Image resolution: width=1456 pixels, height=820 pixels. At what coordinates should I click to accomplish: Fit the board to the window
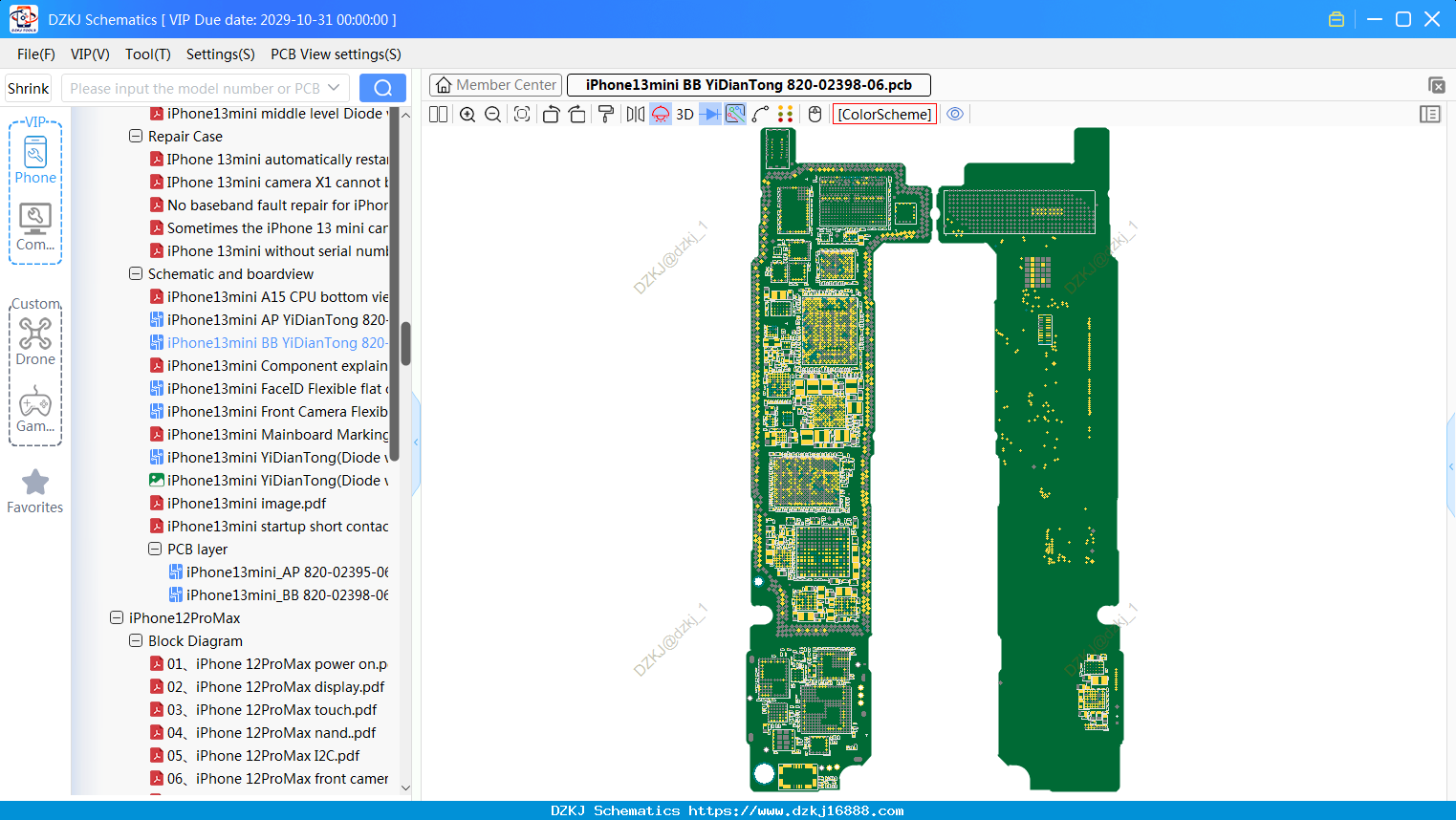522,114
